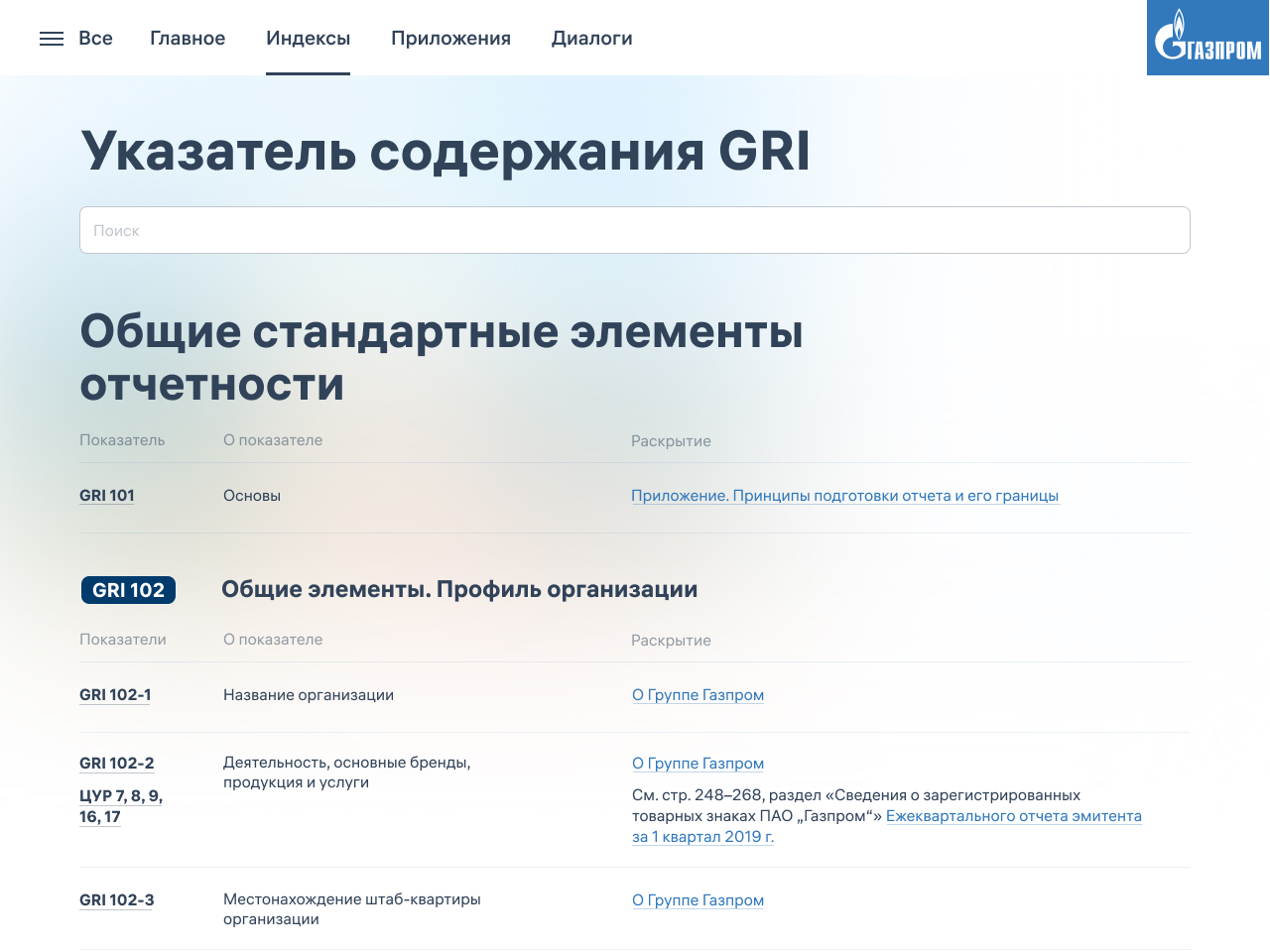
Task: Open the Главное menu tab
Action: (x=188, y=39)
